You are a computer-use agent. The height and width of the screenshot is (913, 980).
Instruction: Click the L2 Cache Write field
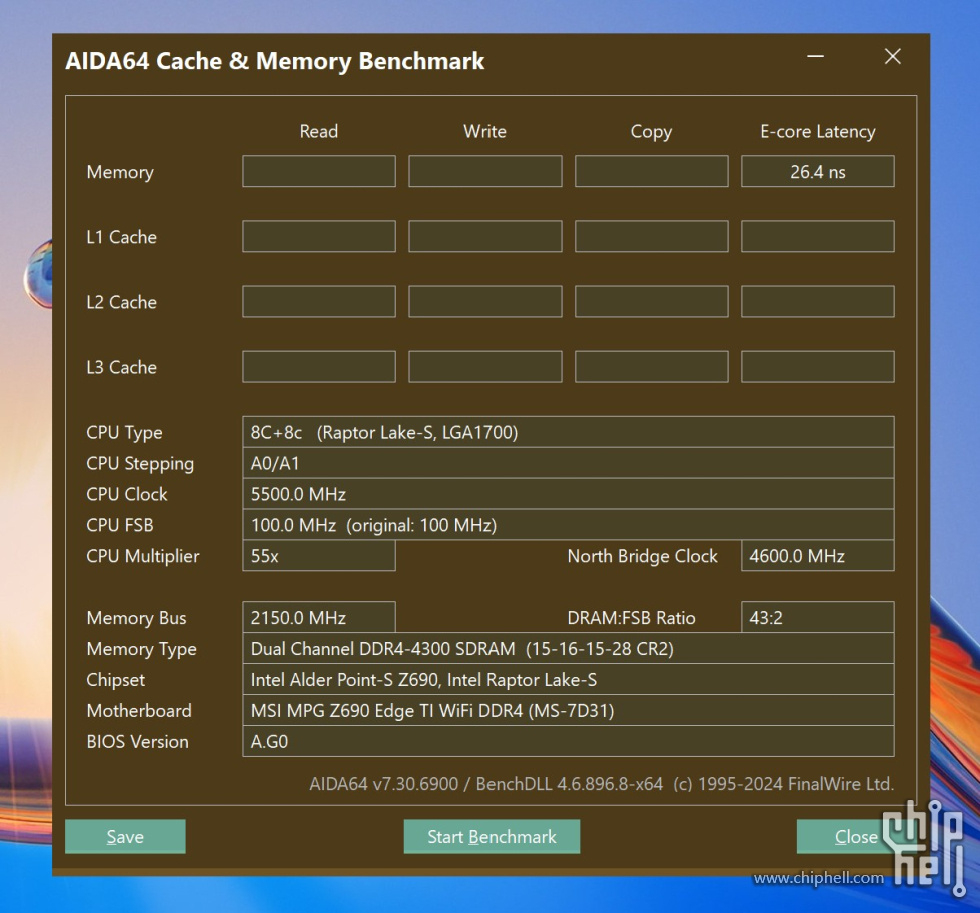click(x=485, y=301)
